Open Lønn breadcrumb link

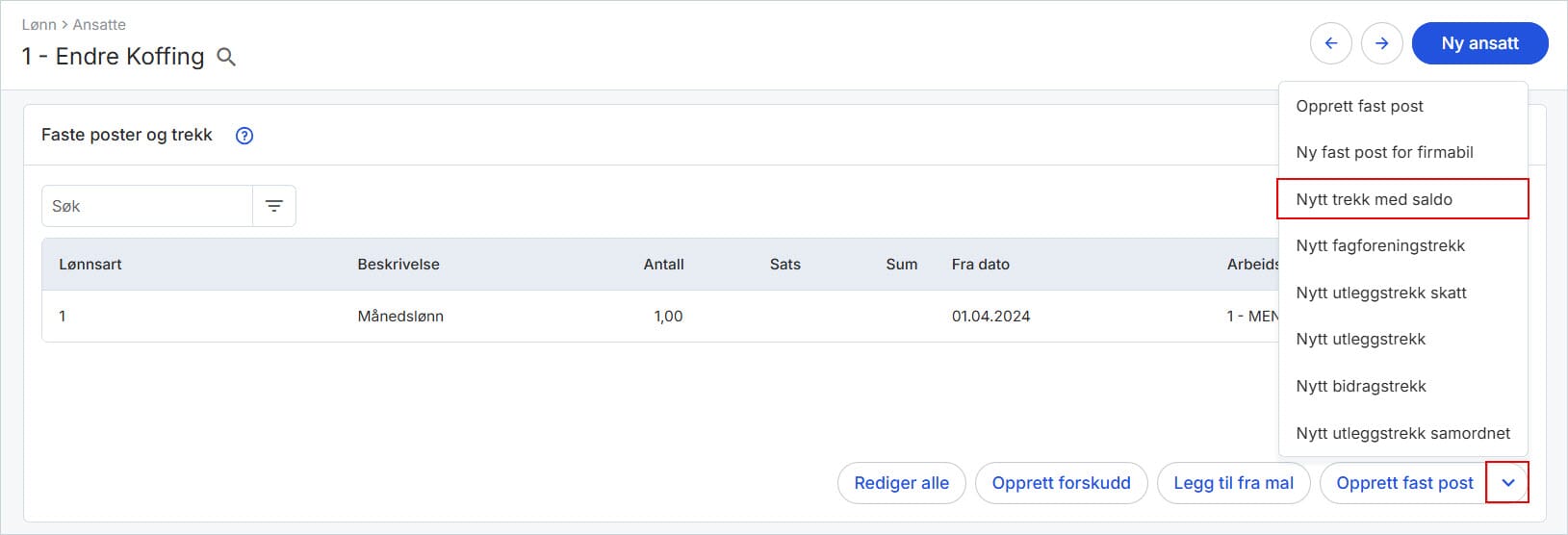tap(39, 25)
